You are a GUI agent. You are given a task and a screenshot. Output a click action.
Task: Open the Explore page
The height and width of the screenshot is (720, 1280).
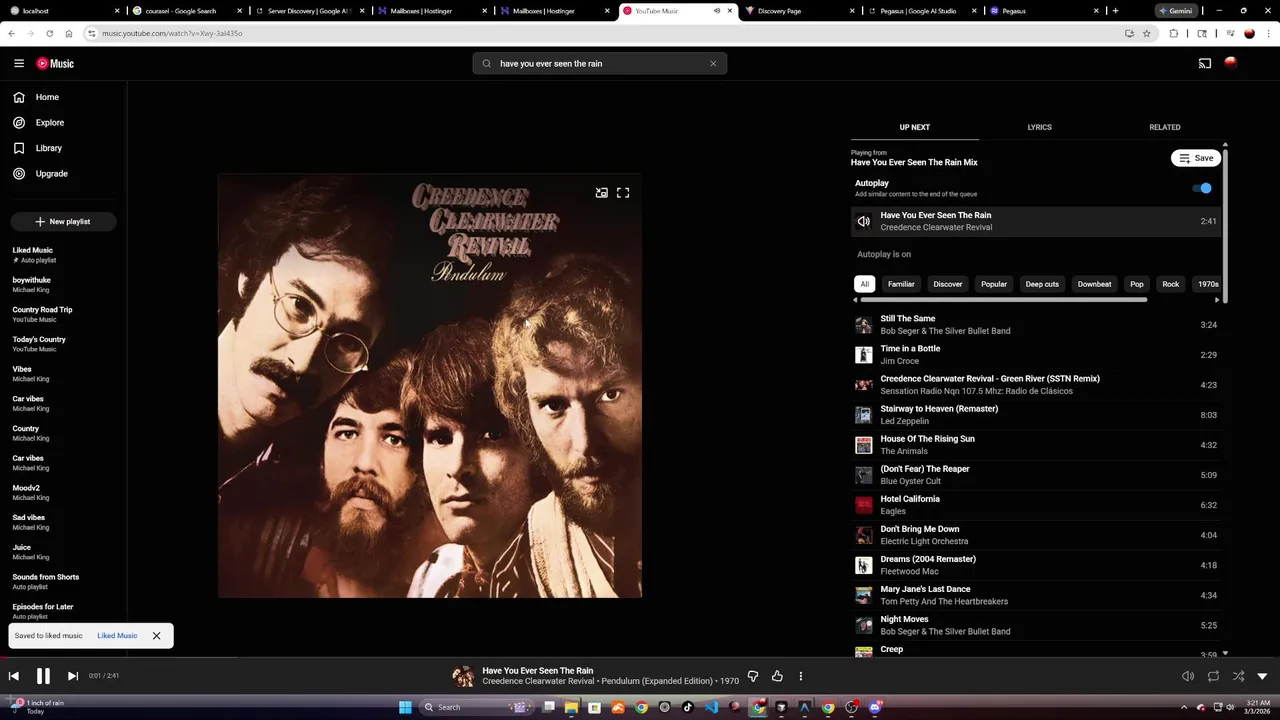(38, 122)
